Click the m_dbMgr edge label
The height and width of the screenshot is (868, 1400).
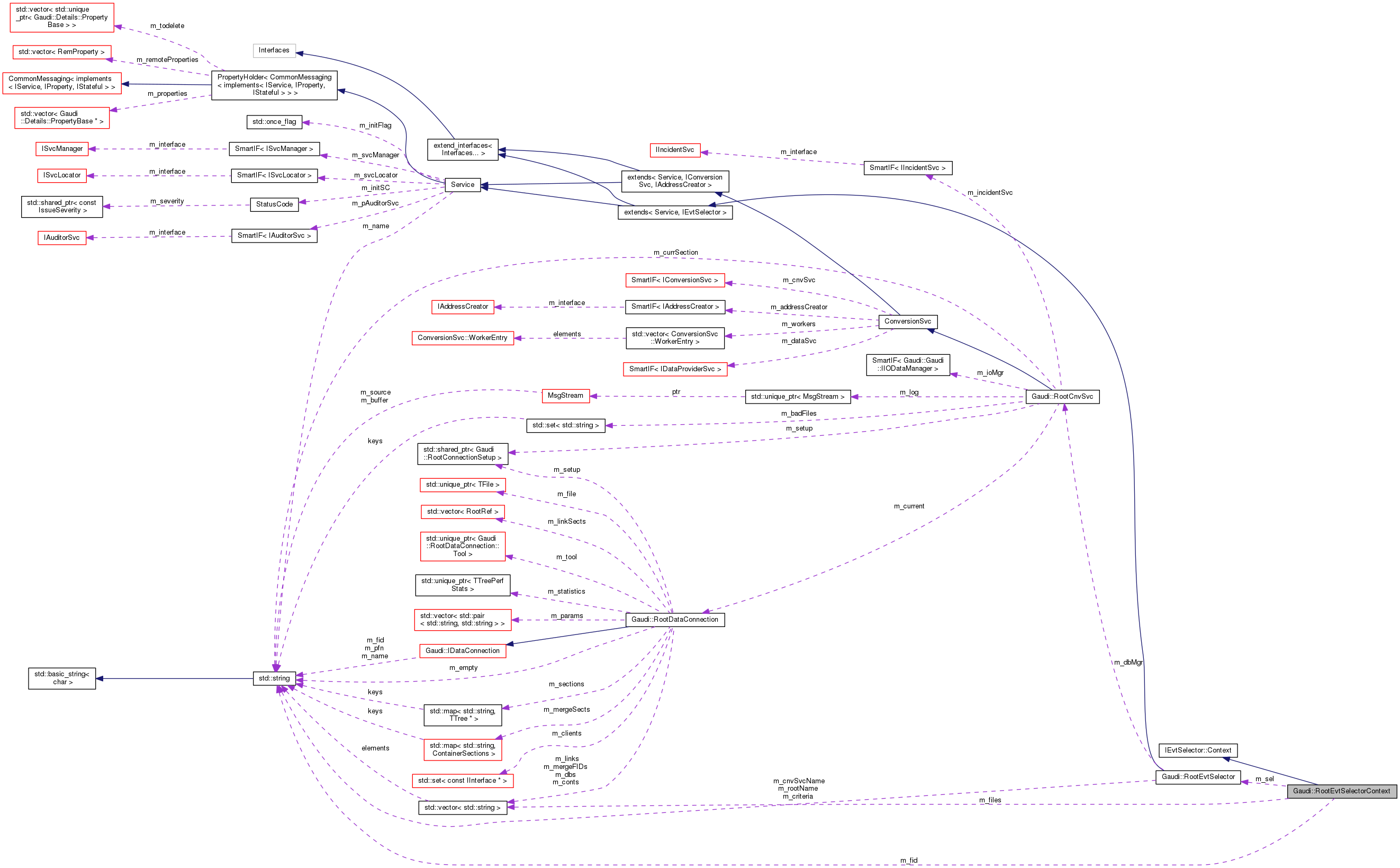click(x=1128, y=663)
